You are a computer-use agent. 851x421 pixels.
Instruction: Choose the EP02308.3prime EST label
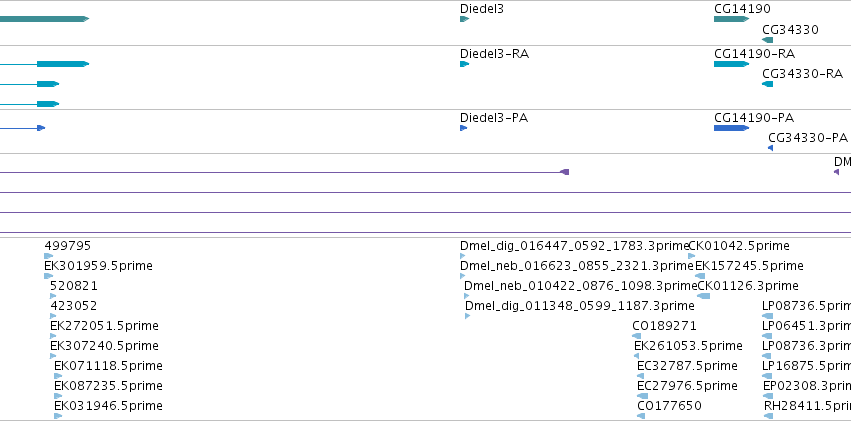(x=807, y=386)
